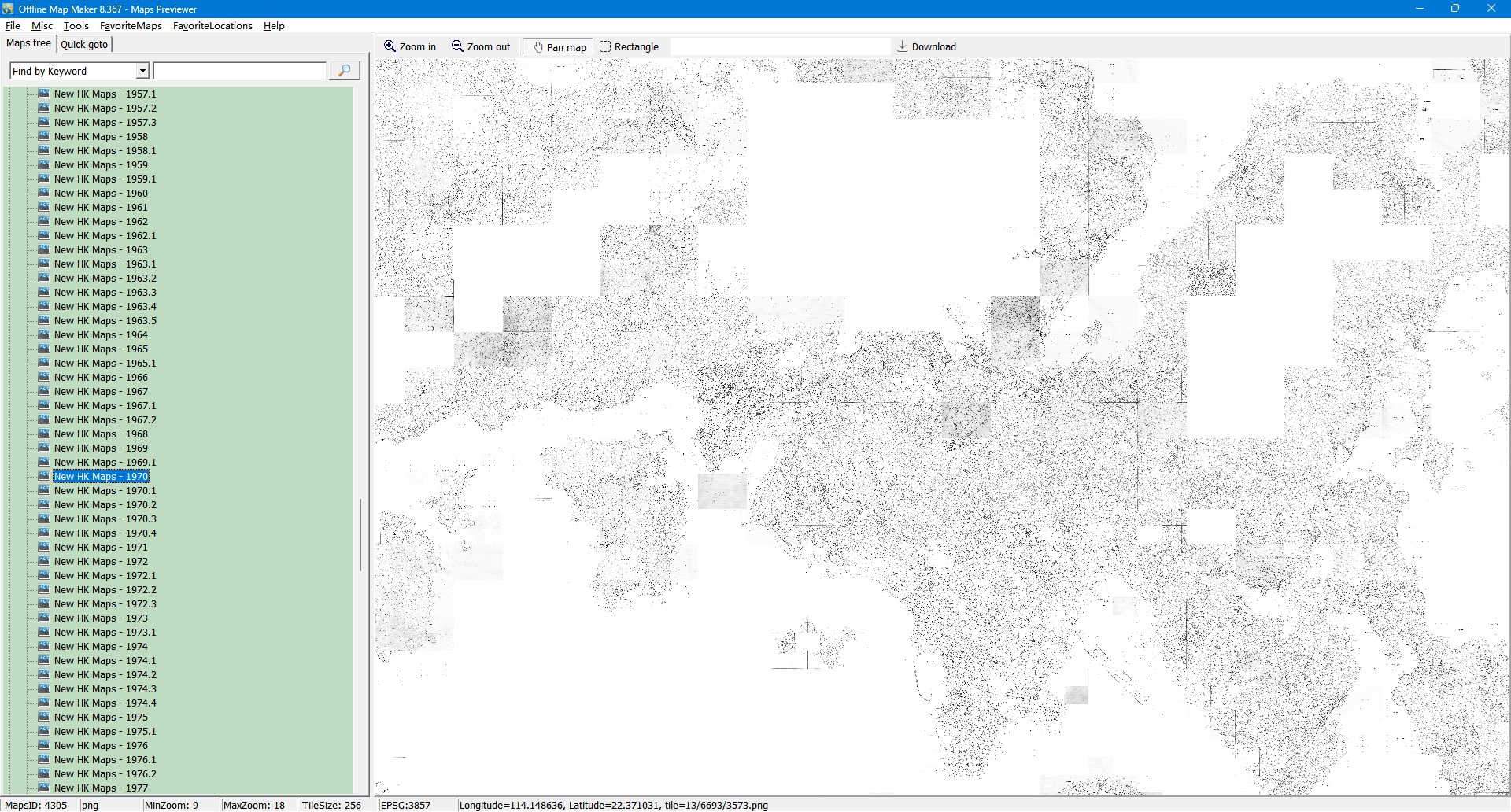
Task: Select the Pan map hand tool
Action: point(538,47)
